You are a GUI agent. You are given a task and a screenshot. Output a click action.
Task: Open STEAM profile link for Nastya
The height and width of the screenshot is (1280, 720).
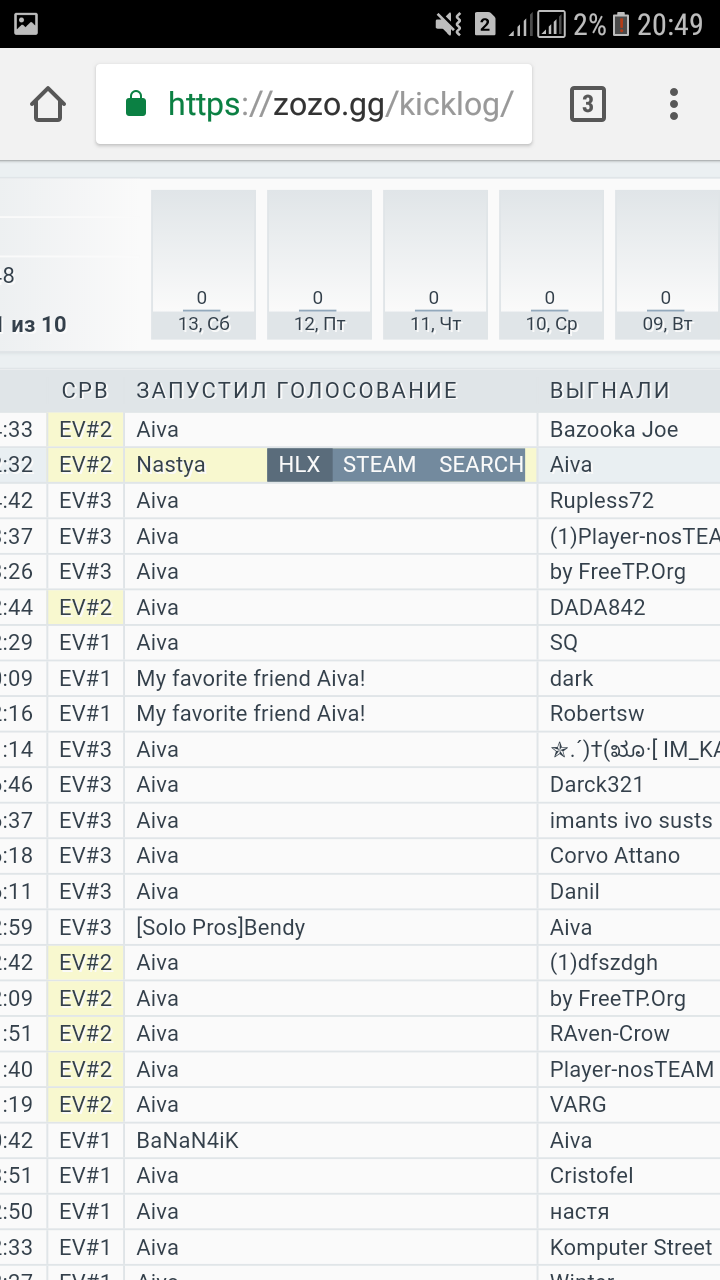pyautogui.click(x=379, y=465)
